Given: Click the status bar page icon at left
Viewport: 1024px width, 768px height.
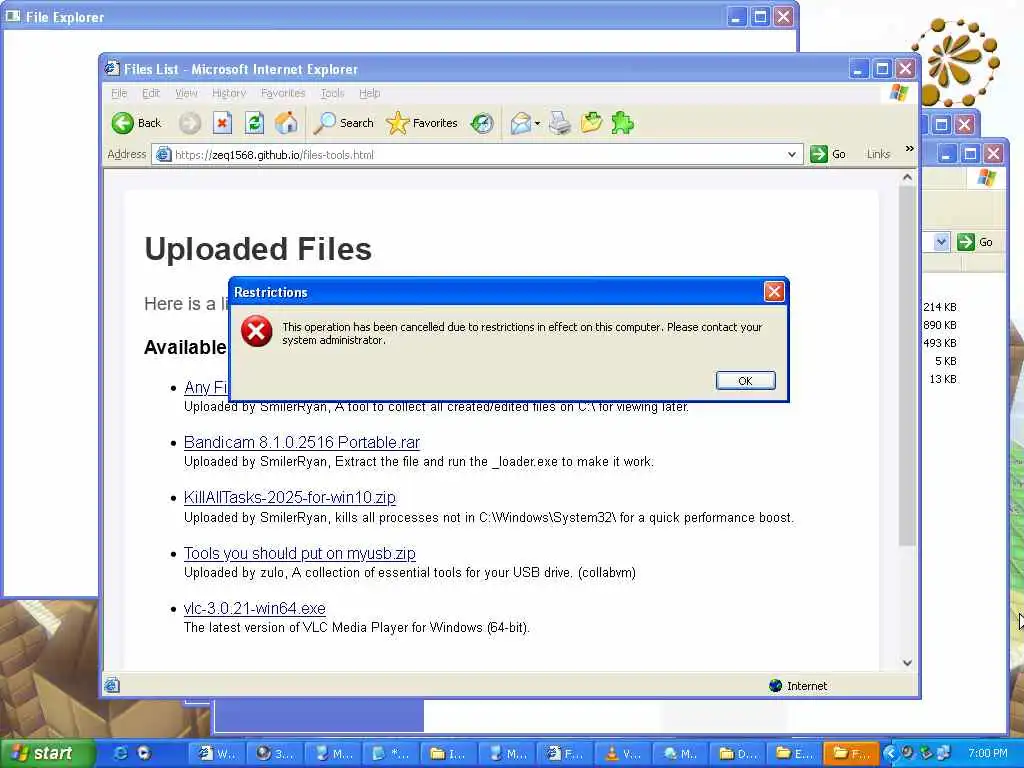Looking at the screenshot, I should pyautogui.click(x=112, y=685).
